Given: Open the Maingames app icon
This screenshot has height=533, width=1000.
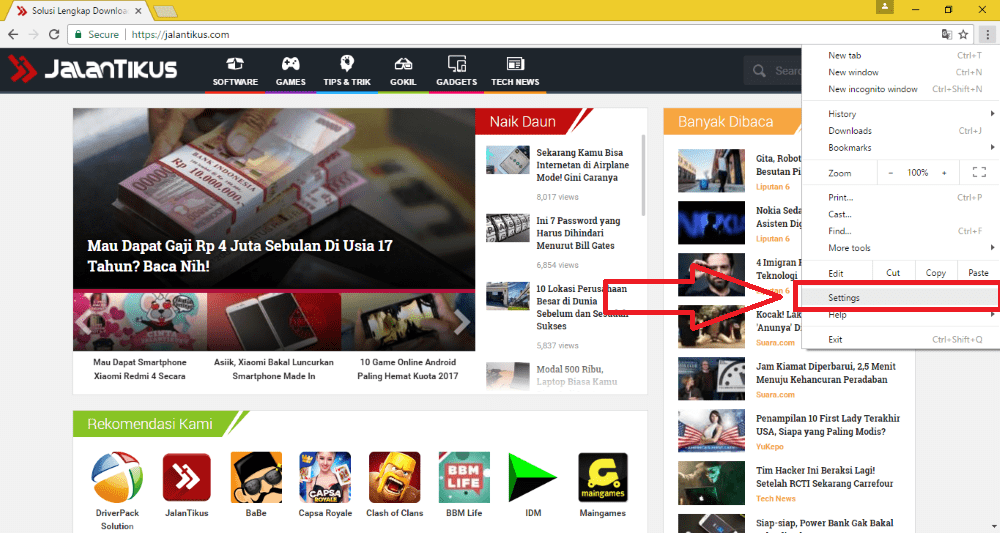Looking at the screenshot, I should 603,477.
